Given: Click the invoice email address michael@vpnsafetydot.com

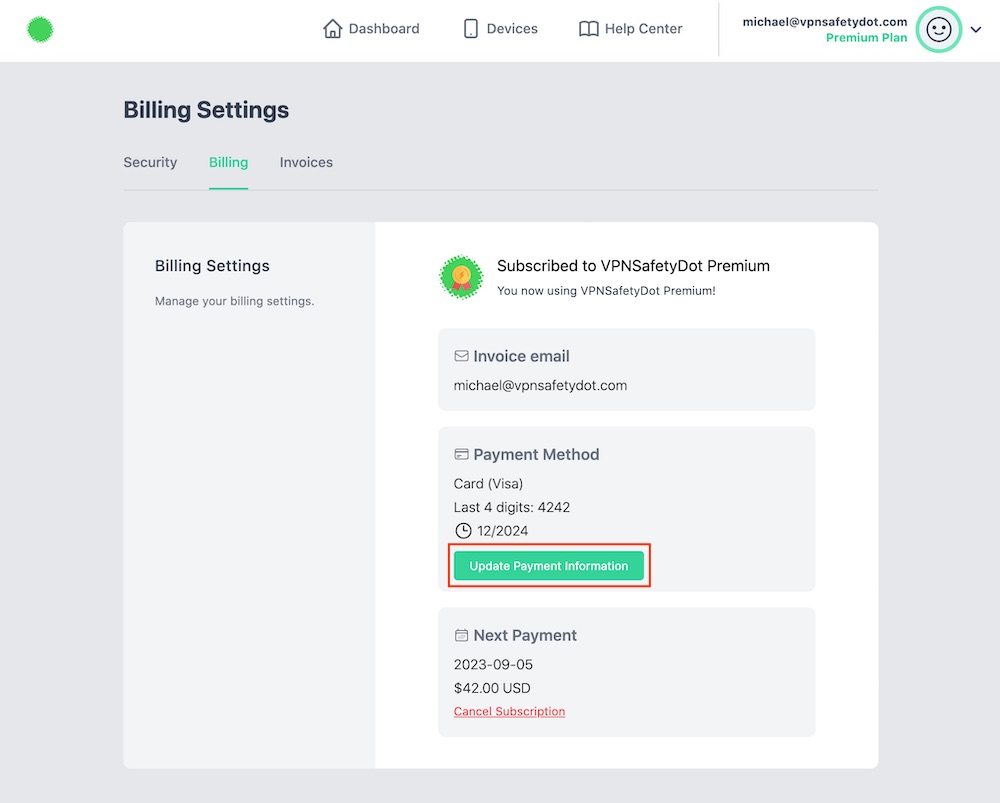Looking at the screenshot, I should pyautogui.click(x=540, y=385).
